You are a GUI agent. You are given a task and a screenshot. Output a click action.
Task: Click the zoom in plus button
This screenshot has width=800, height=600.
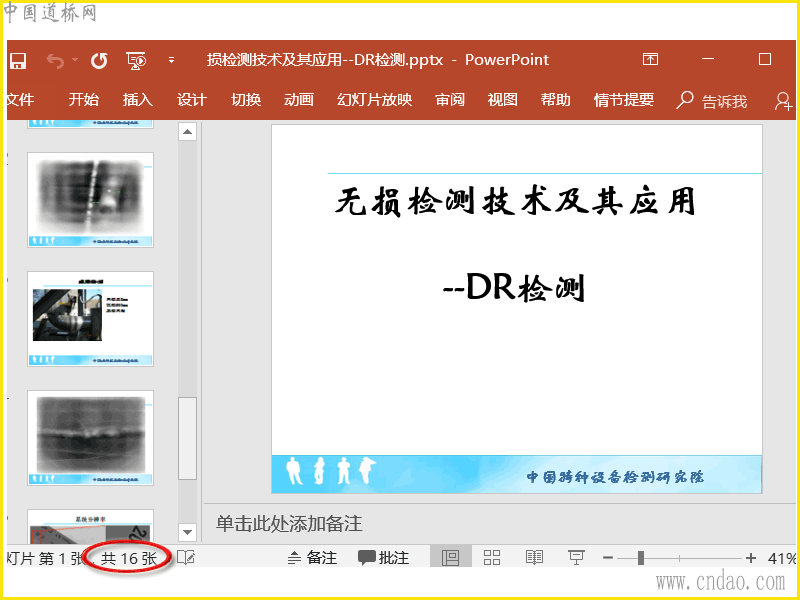coord(751,558)
